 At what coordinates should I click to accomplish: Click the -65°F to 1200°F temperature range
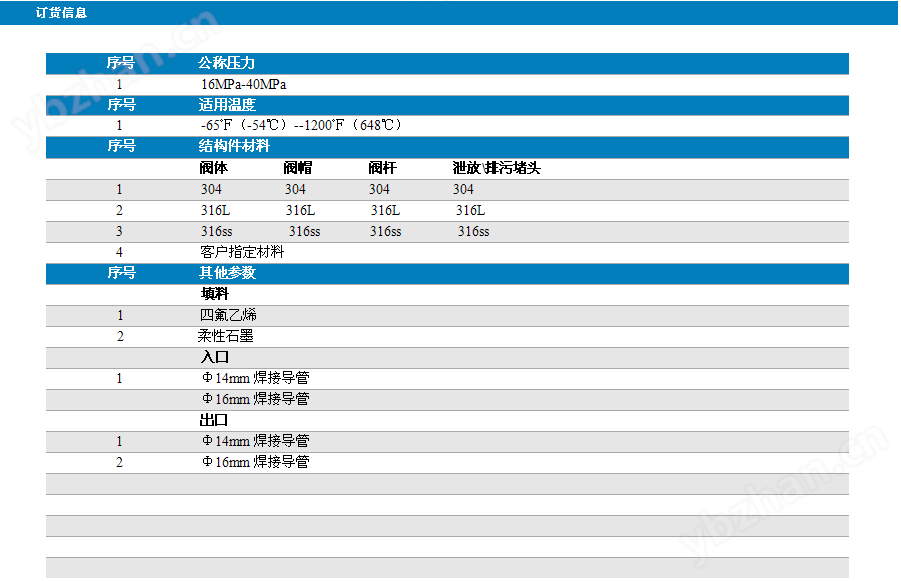301,126
